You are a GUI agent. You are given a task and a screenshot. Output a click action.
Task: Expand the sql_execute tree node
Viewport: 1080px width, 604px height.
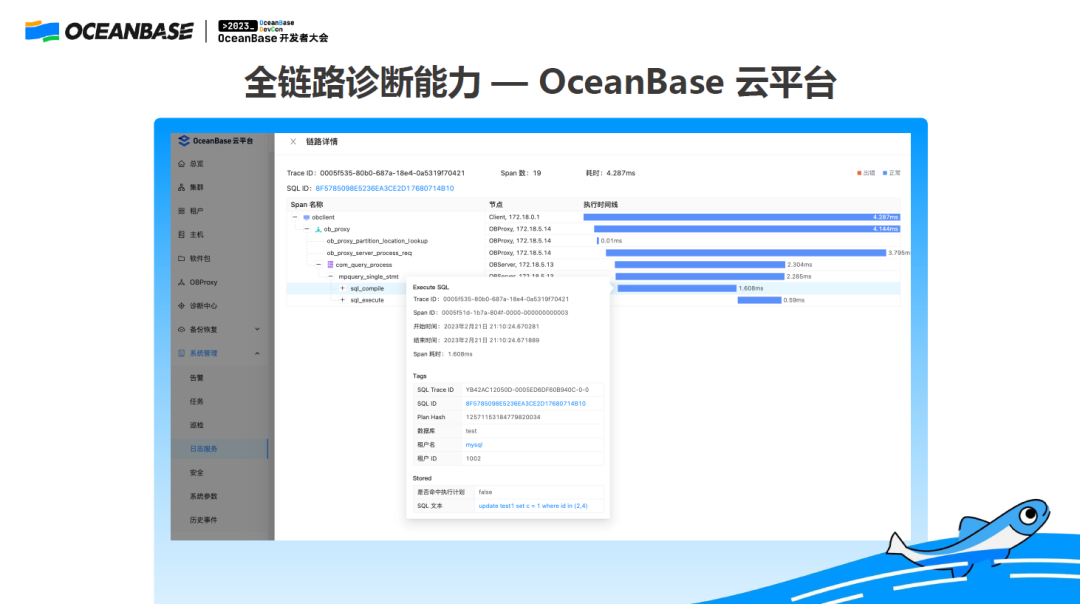(x=342, y=300)
